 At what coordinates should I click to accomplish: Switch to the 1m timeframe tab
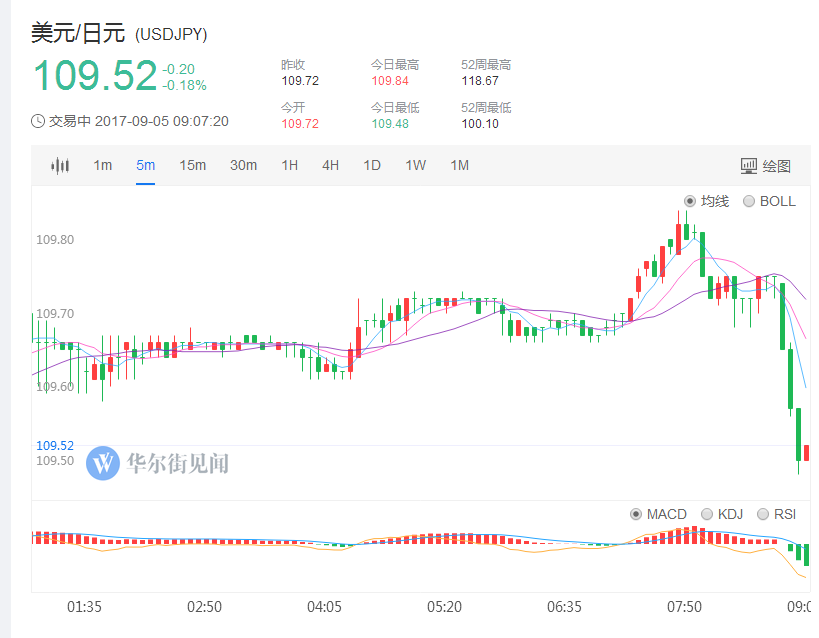(x=103, y=166)
